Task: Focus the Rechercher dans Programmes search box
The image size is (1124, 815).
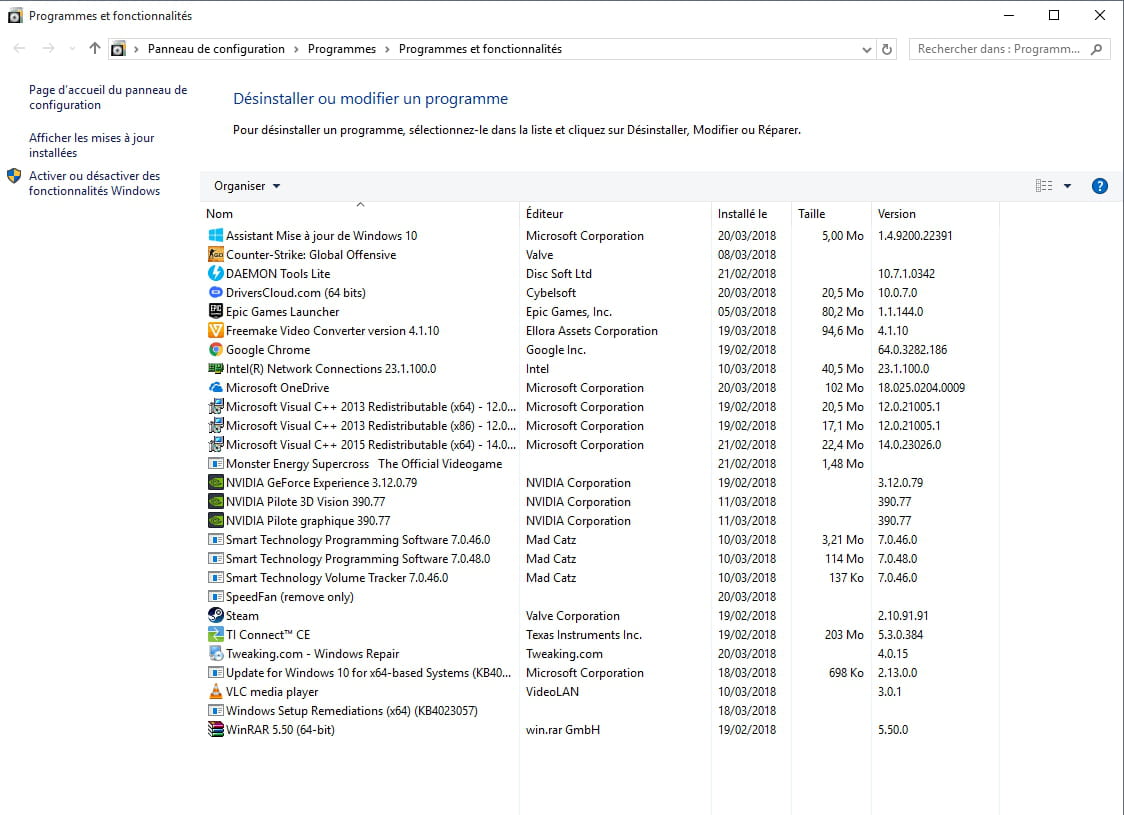Action: pyautogui.click(x=998, y=49)
